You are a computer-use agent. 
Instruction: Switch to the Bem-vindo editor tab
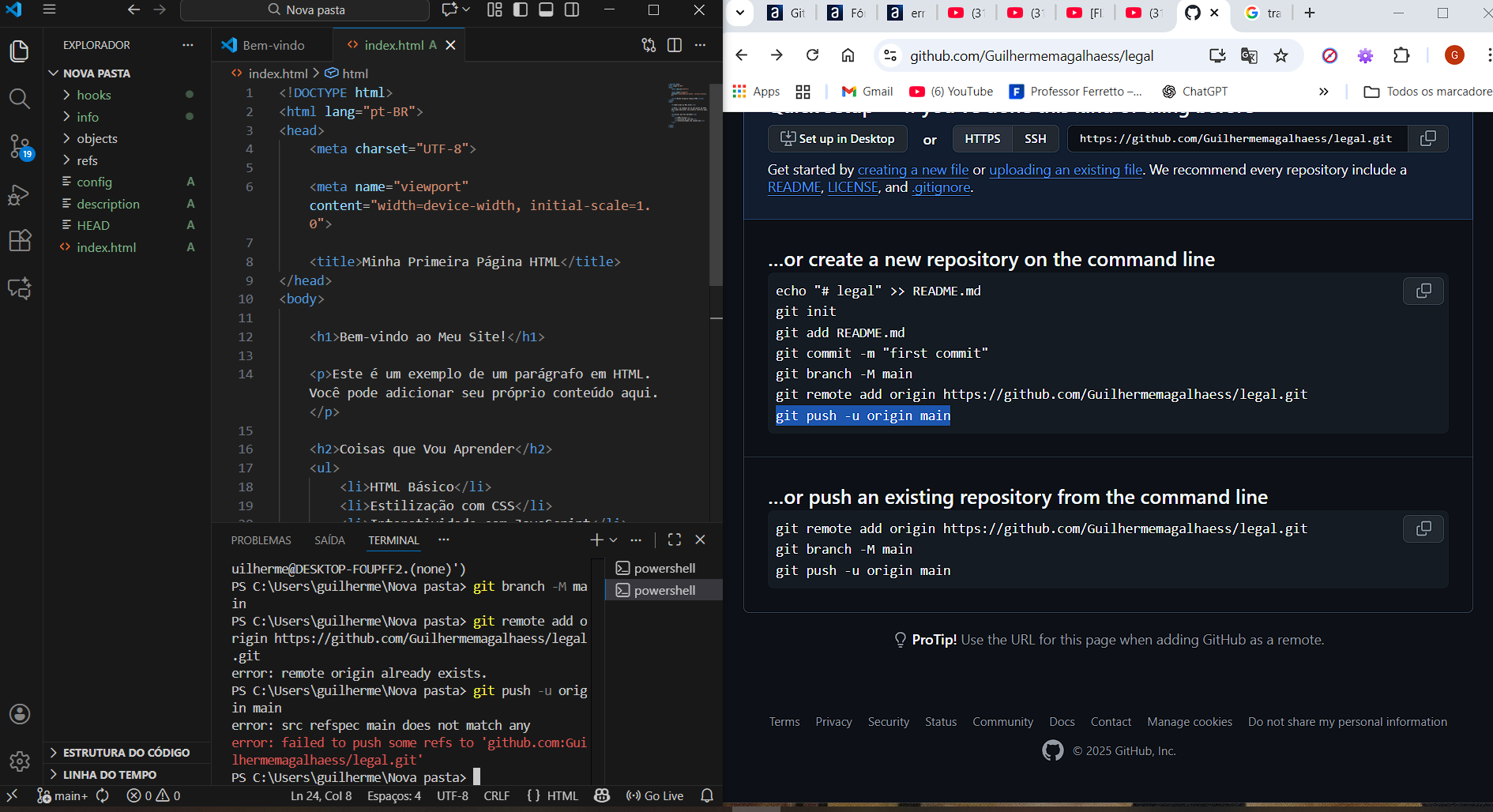pyautogui.click(x=273, y=45)
